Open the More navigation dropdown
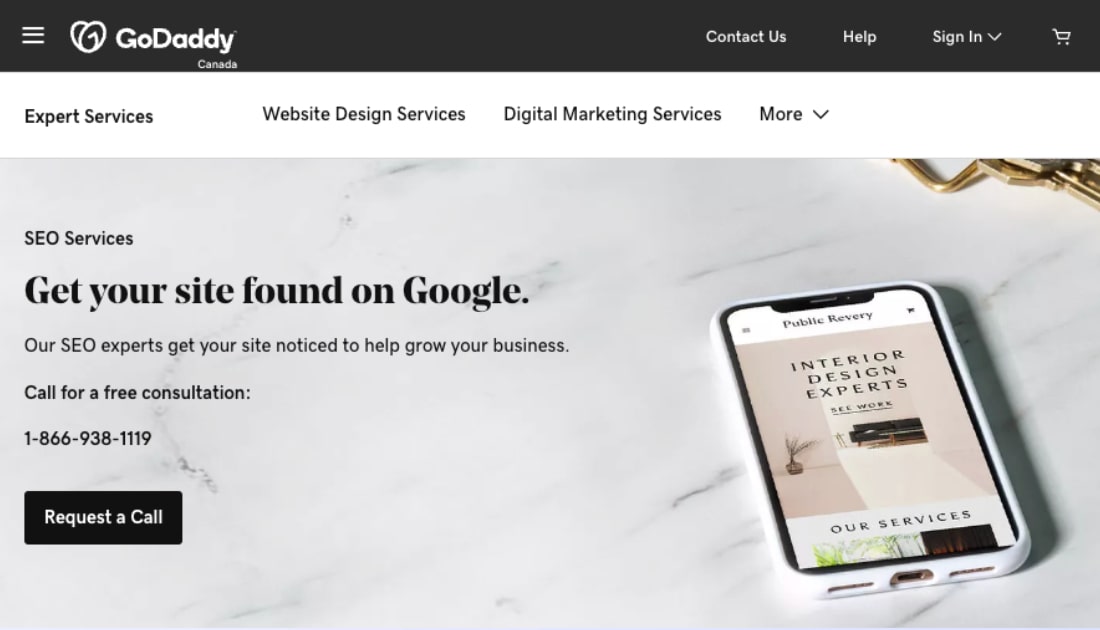 (x=794, y=114)
